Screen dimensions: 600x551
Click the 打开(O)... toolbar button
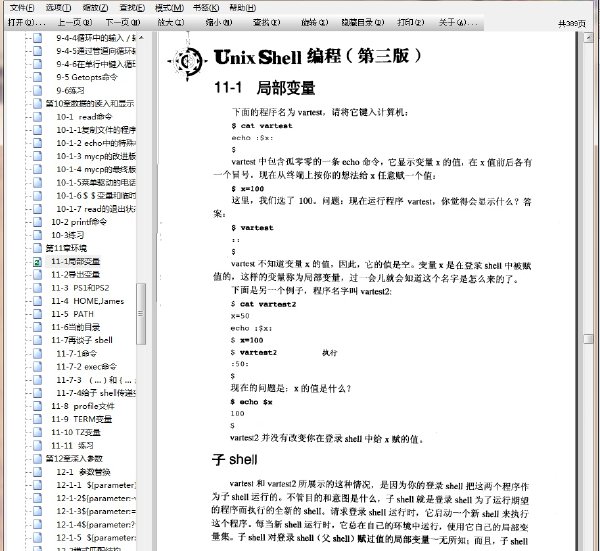26,23
